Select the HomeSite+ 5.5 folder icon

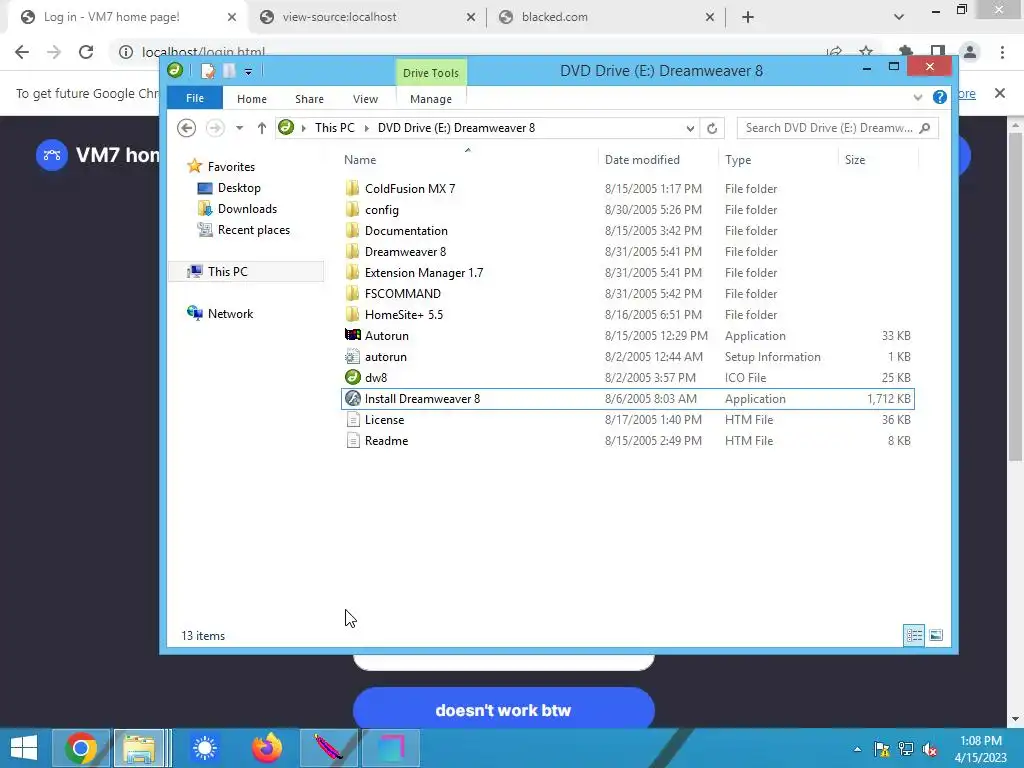(352, 314)
